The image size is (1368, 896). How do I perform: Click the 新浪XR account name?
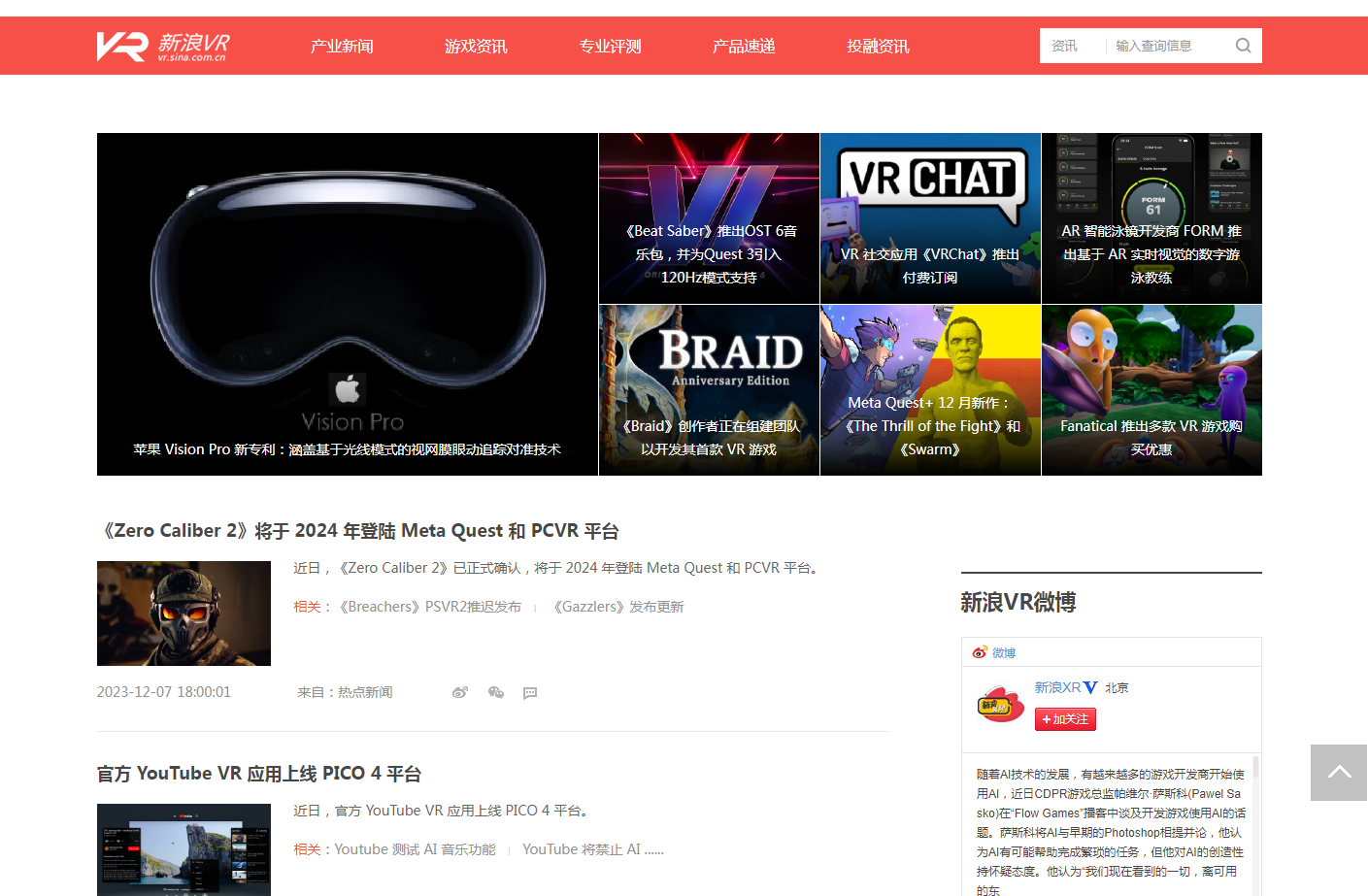[1057, 687]
